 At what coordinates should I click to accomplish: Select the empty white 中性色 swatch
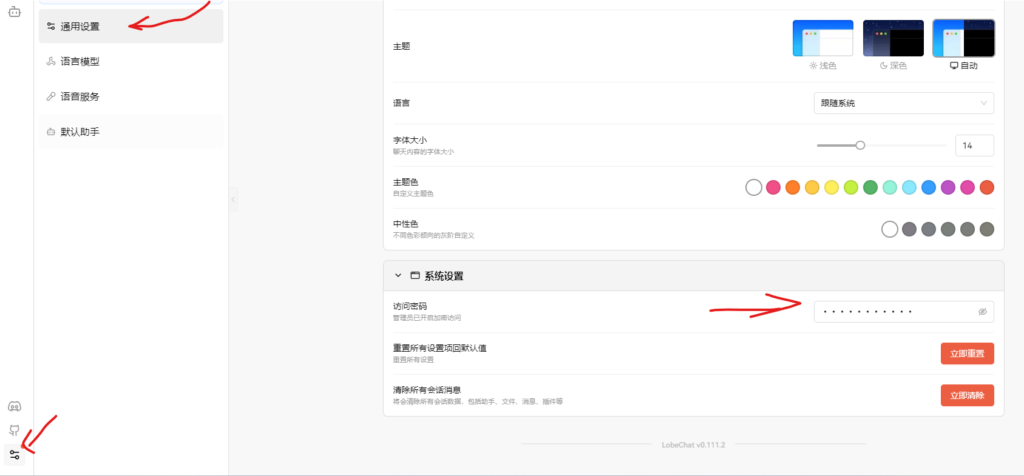coord(889,229)
